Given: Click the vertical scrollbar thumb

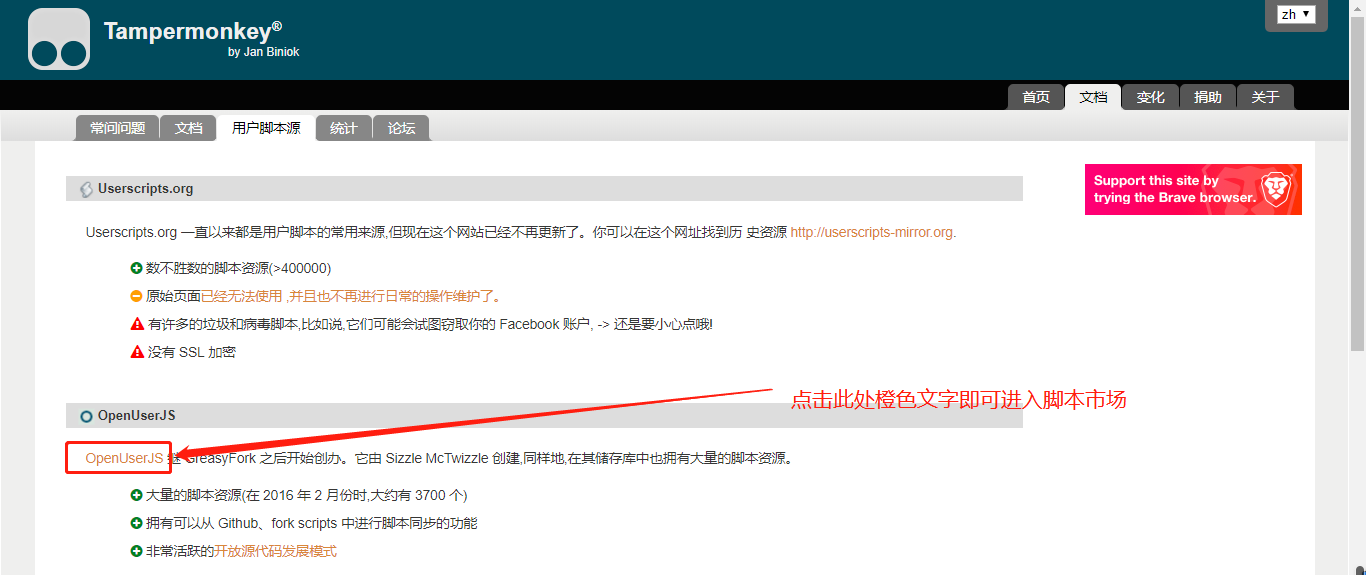Looking at the screenshot, I should point(1357,184).
